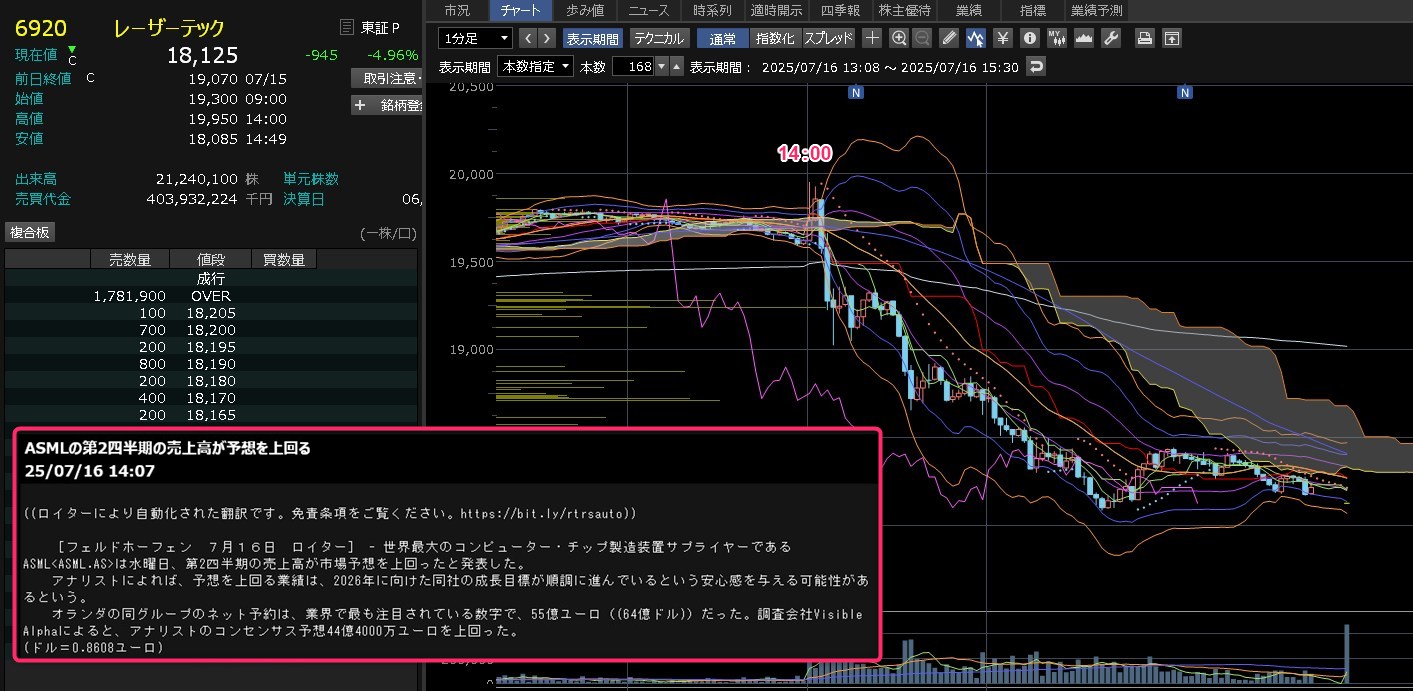Switch to the 四季報 tab
This screenshot has height=691, width=1413.
(x=840, y=11)
